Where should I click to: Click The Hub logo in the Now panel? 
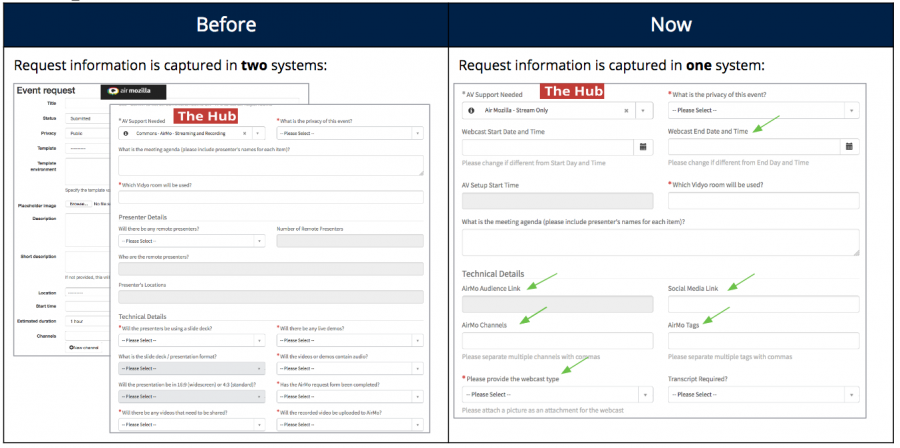click(x=573, y=91)
